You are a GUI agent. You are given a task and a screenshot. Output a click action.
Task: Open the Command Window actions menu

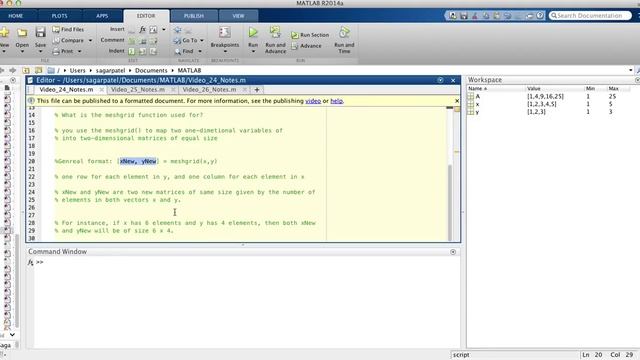tap(453, 252)
